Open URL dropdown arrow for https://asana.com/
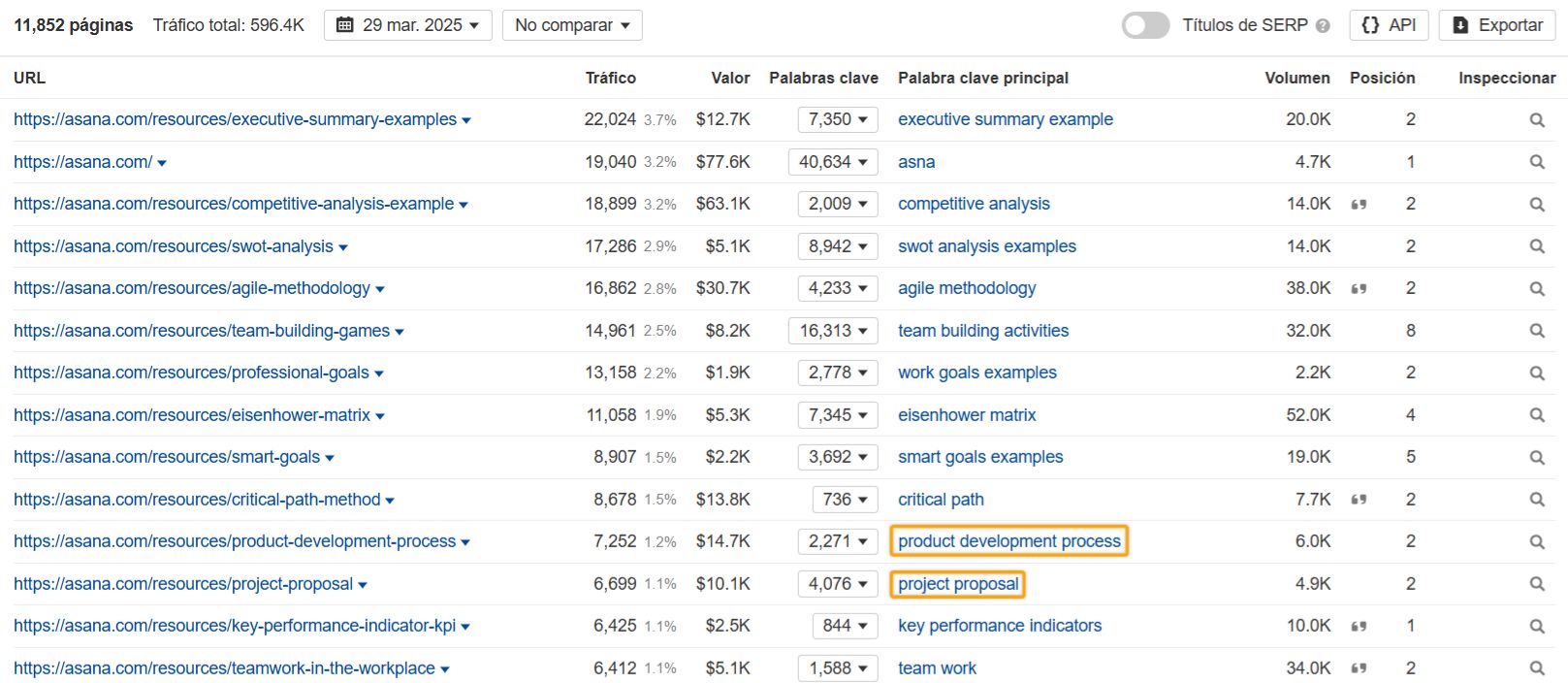This screenshot has height=683, width=1568. (x=162, y=163)
